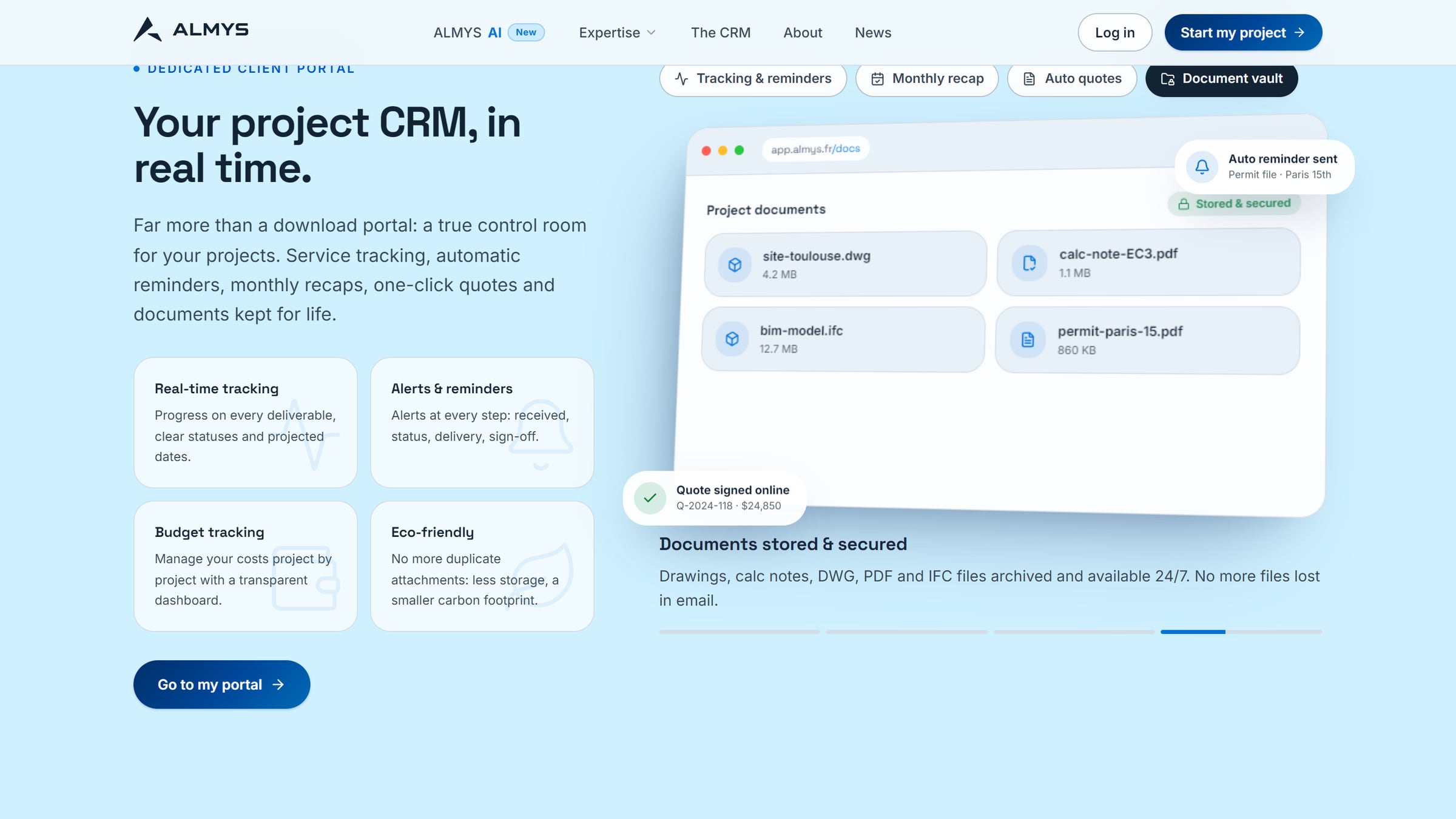Click 'Q-2024-118 · $24,850' text
Image resolution: width=1456 pixels, height=819 pixels.
pyautogui.click(x=729, y=506)
